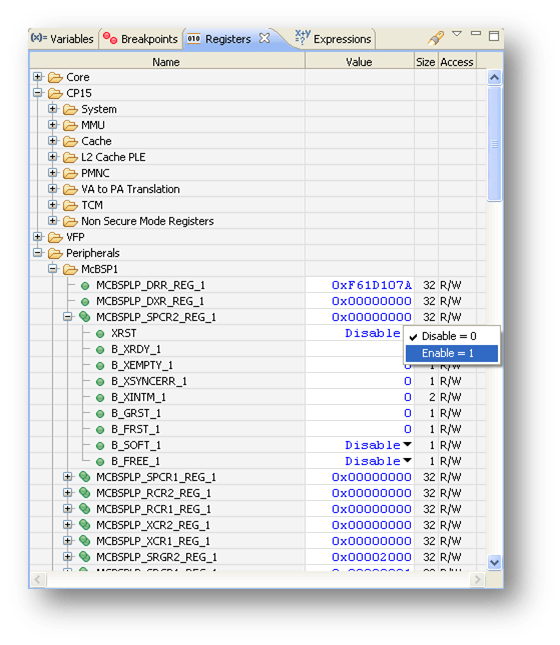Click the McBSP1 folder icon

pyautogui.click(x=70, y=269)
